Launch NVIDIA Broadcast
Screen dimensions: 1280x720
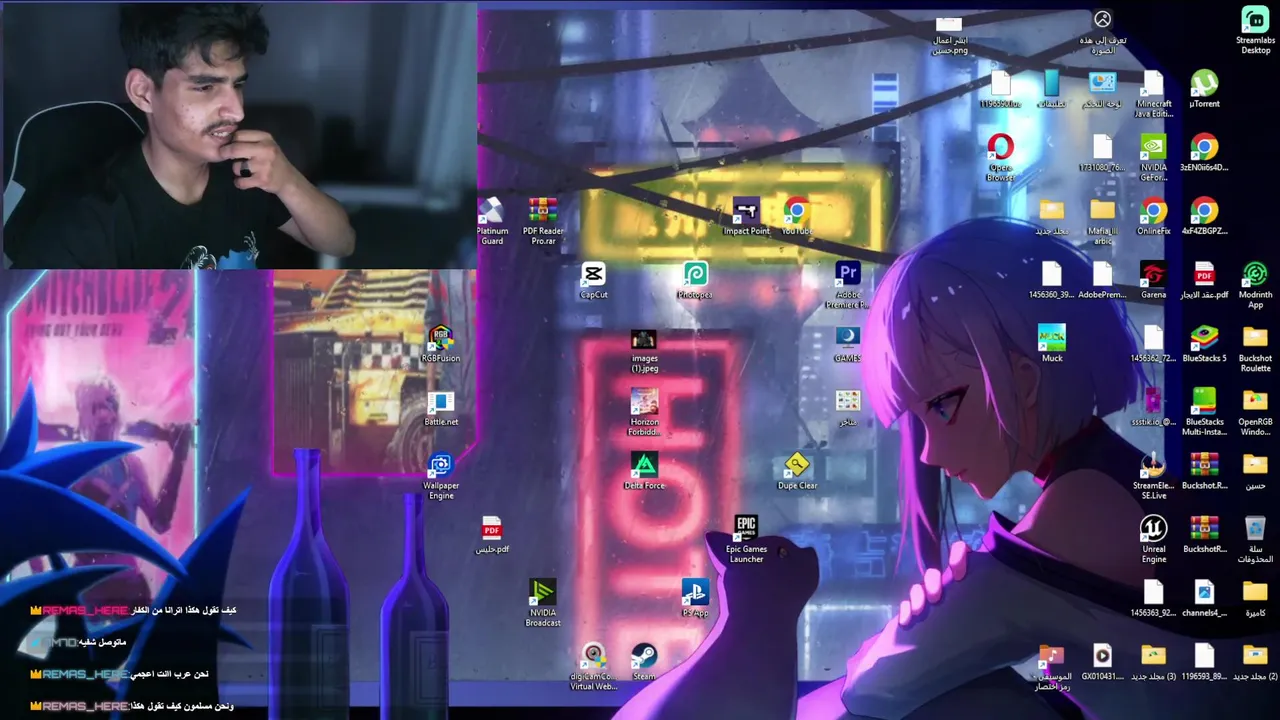point(543,603)
